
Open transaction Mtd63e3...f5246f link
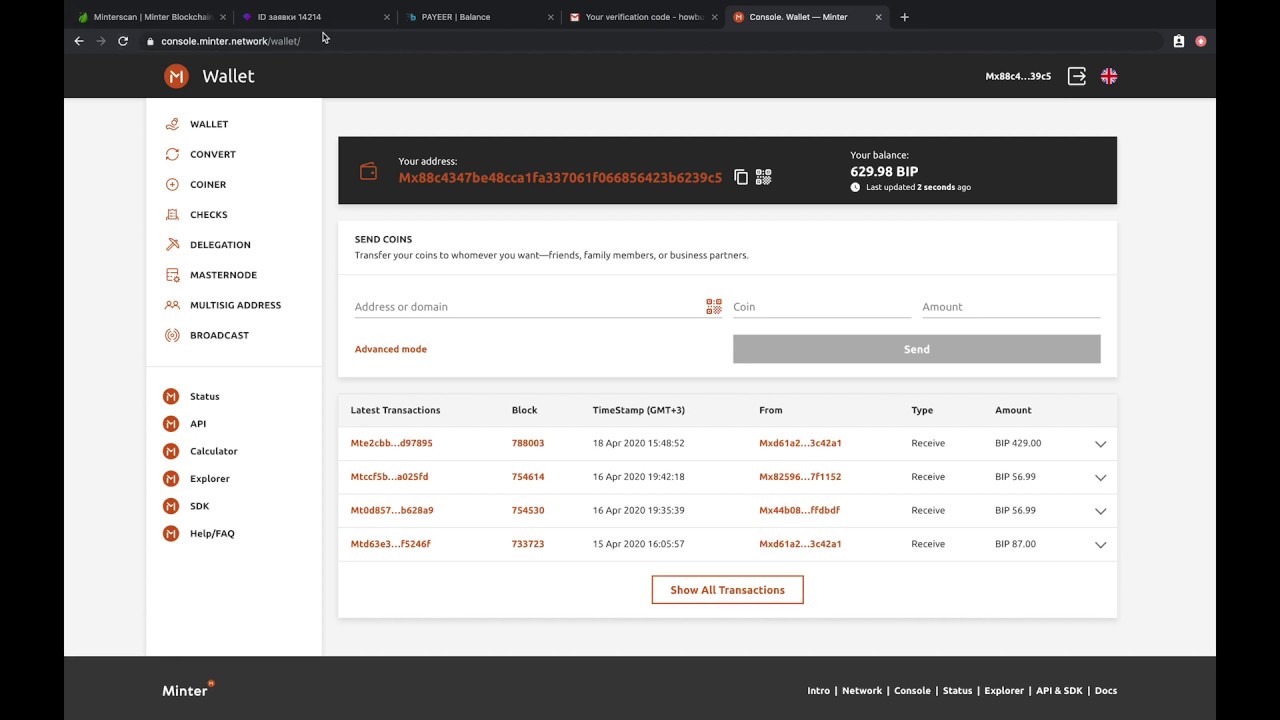click(391, 544)
